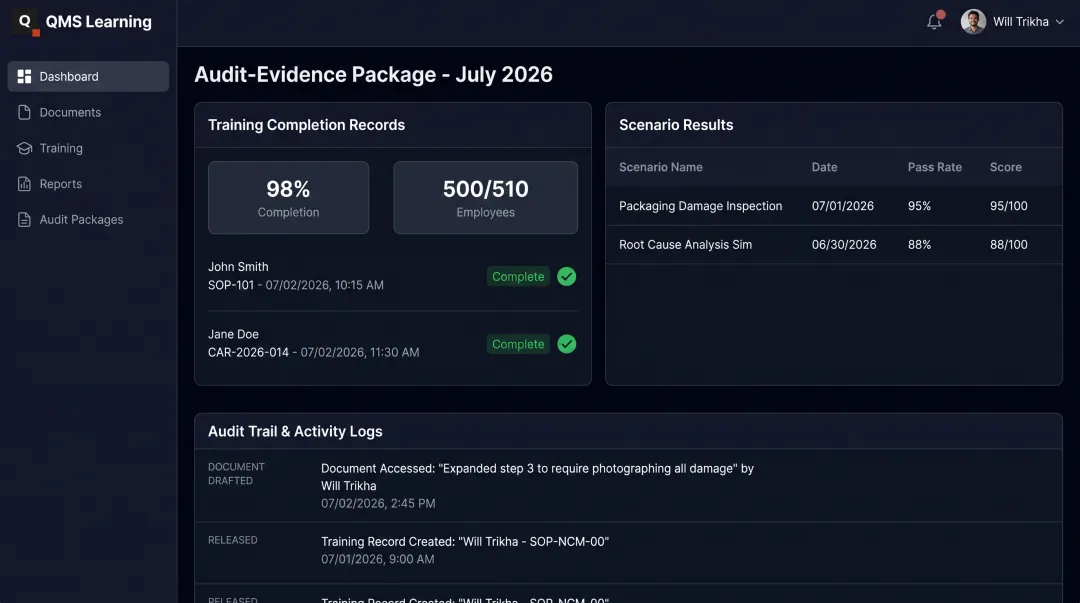Click the Audit Packages file icon
The height and width of the screenshot is (603, 1080).
pyautogui.click(x=24, y=220)
